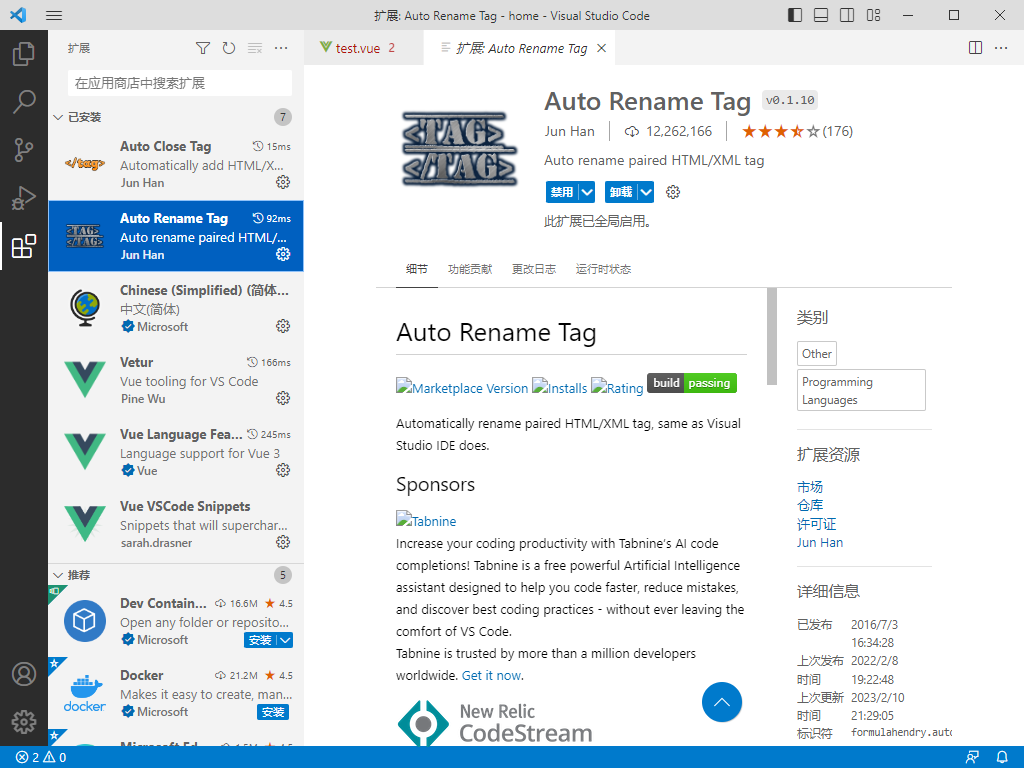Open manage gear for Vue VSCode Snippets
Viewport: 1024px width, 768px height.
click(x=283, y=542)
